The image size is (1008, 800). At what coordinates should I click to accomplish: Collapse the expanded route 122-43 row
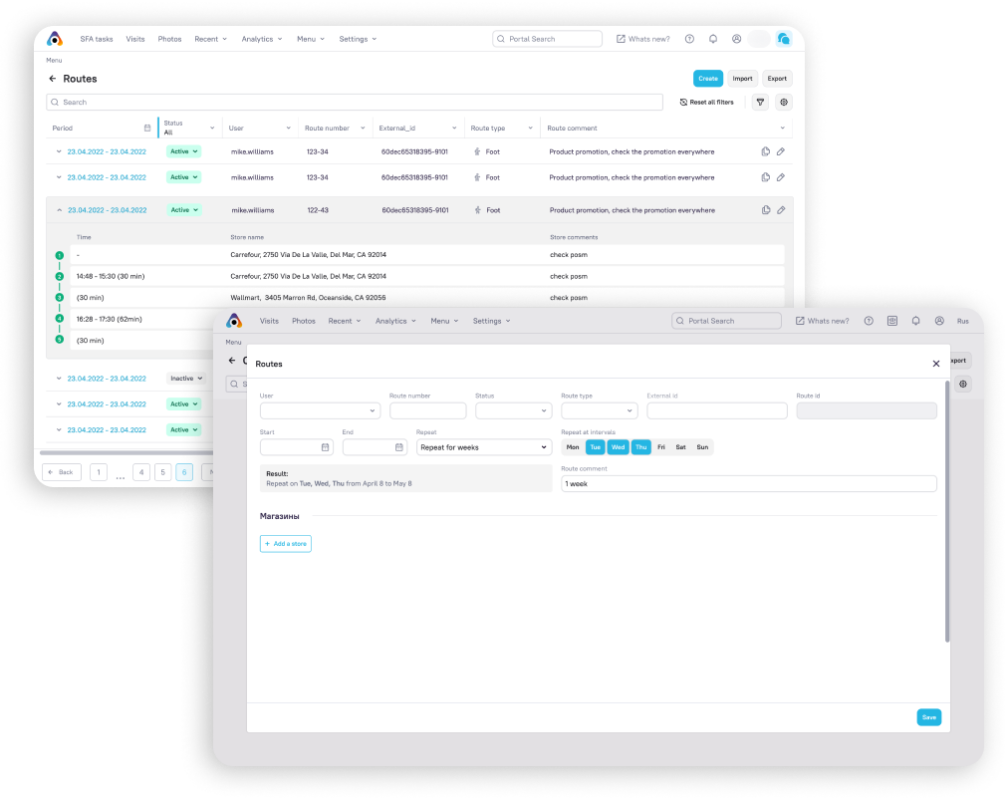(59, 210)
